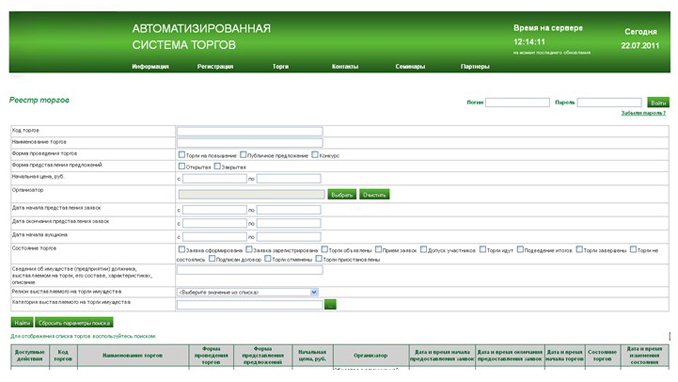Click Дата начала представления заявок 'по' field

[288, 210]
